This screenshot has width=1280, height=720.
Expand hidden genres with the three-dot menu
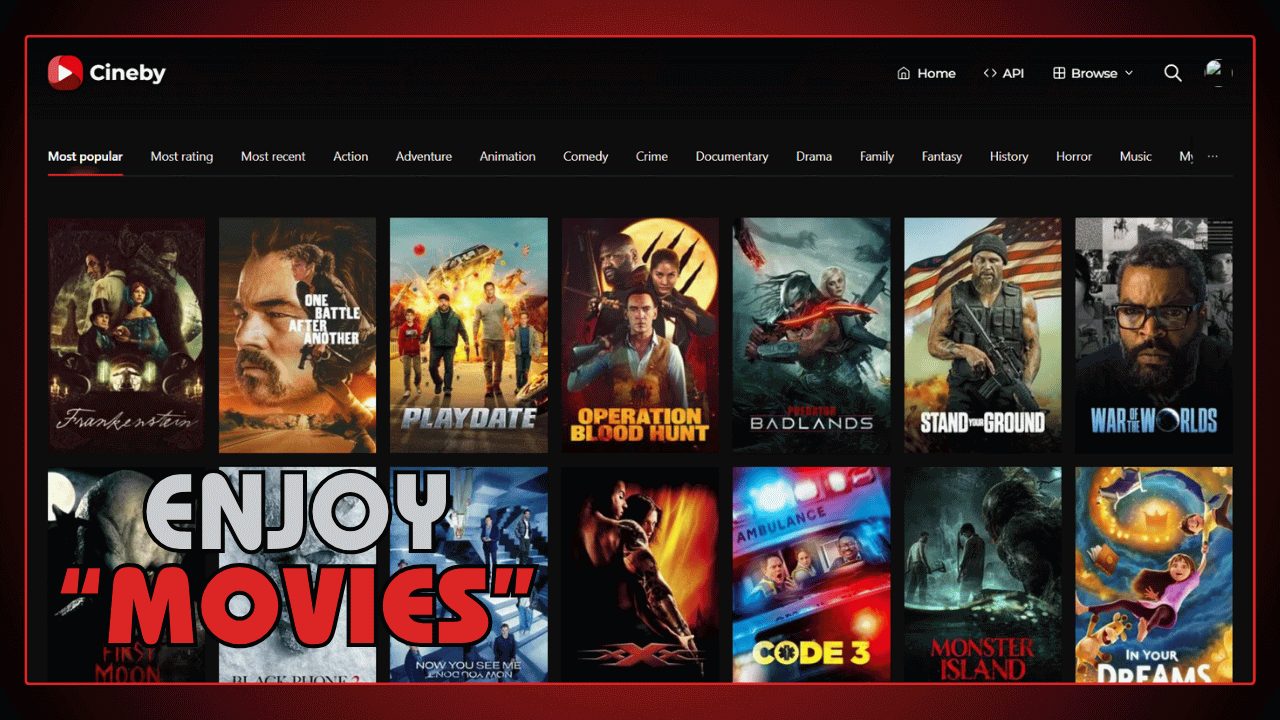[1212, 156]
